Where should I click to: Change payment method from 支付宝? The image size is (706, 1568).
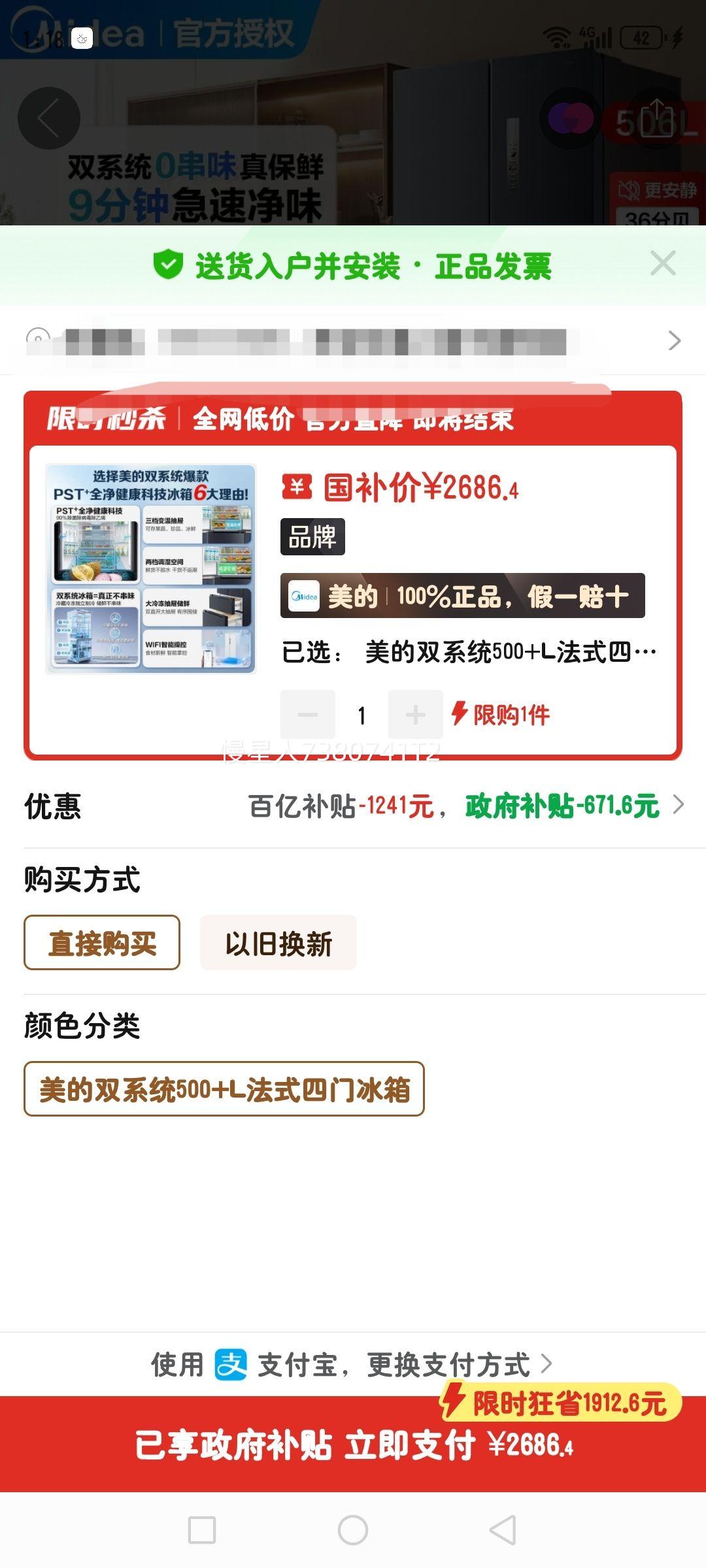[448, 1365]
